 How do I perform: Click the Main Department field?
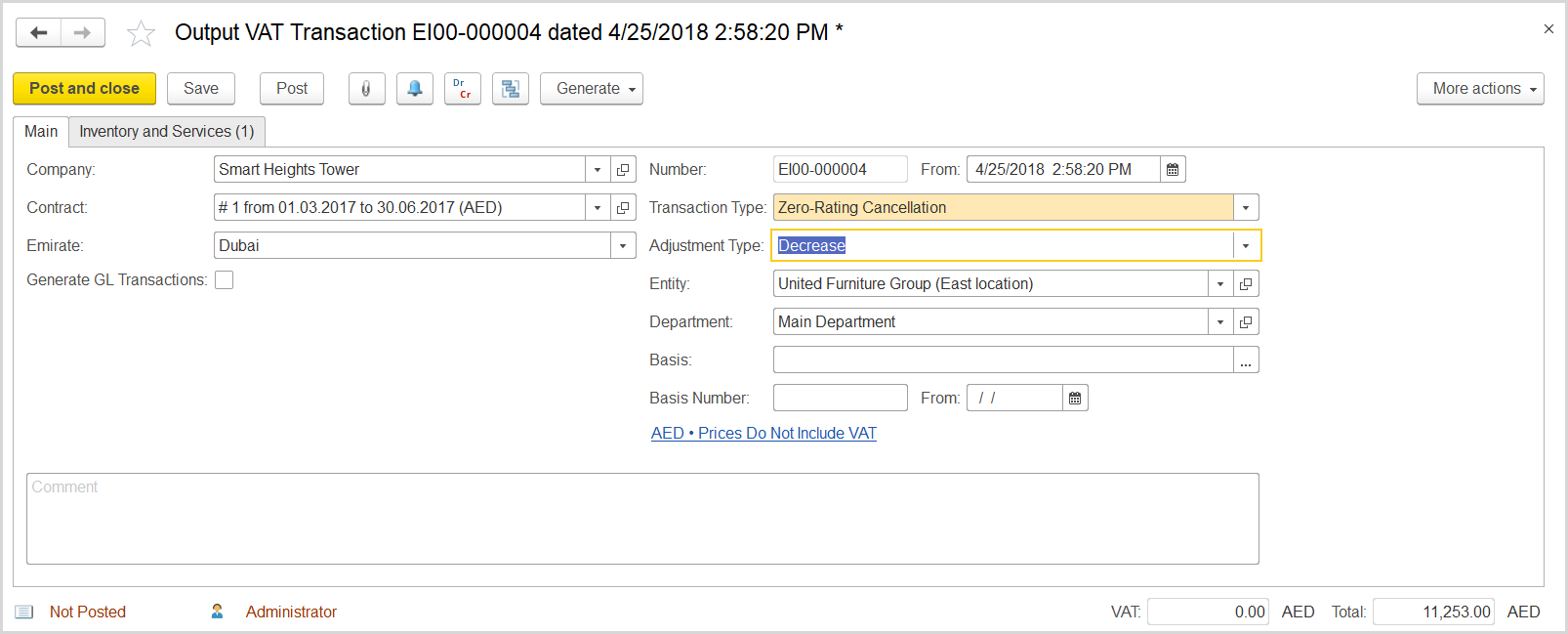click(x=991, y=321)
